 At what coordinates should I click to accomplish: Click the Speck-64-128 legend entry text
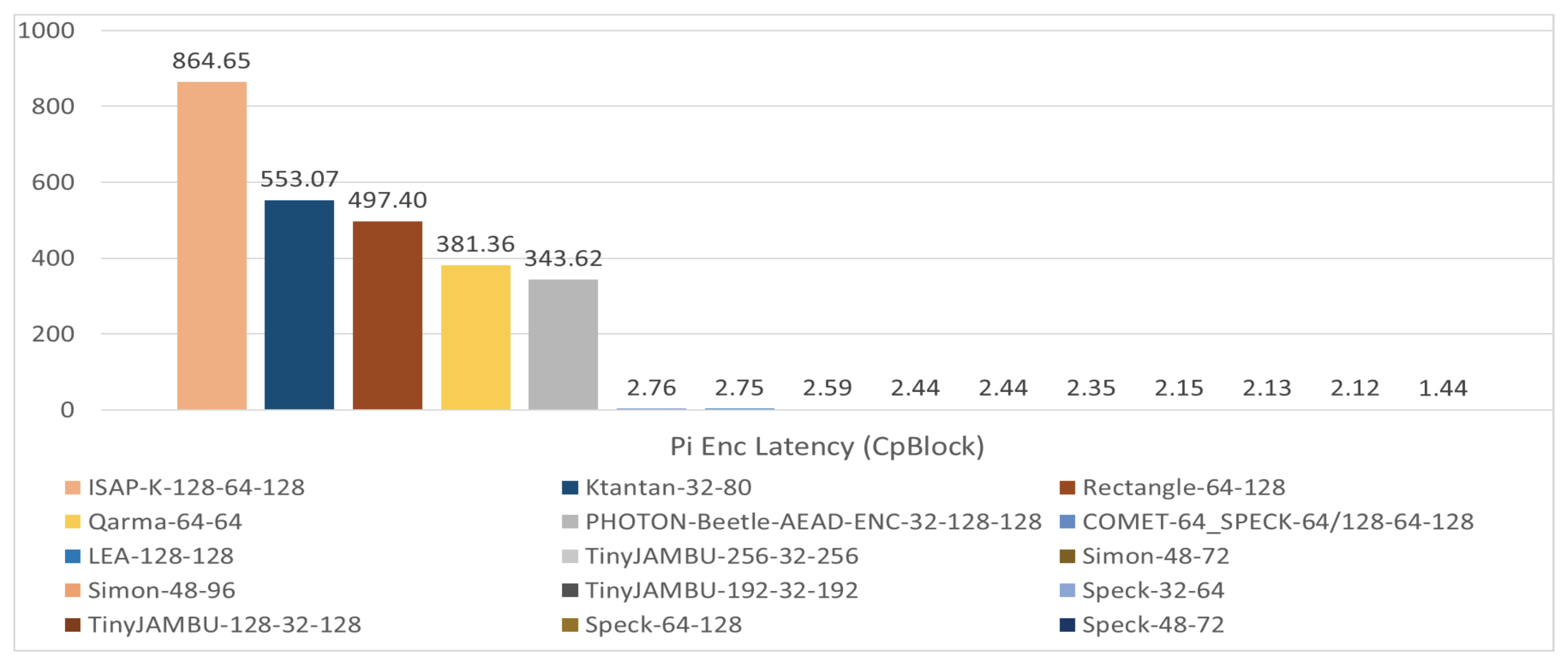(663, 625)
